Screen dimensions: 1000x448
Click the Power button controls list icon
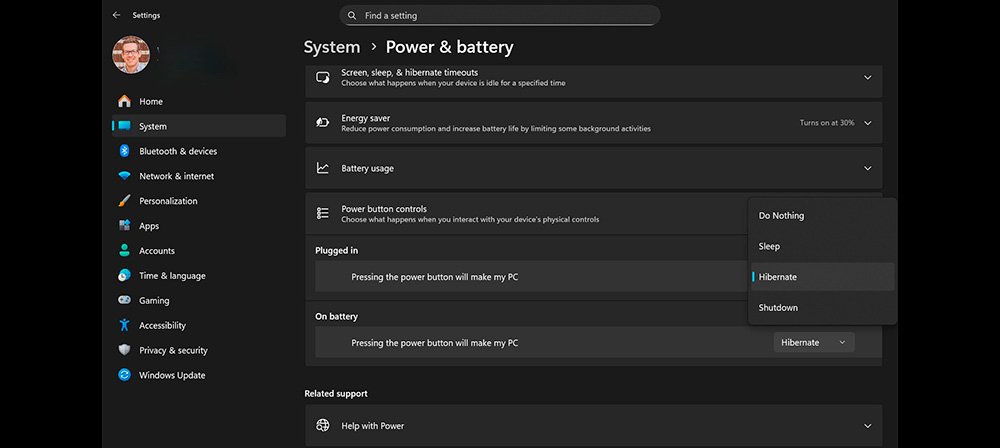pyautogui.click(x=323, y=213)
